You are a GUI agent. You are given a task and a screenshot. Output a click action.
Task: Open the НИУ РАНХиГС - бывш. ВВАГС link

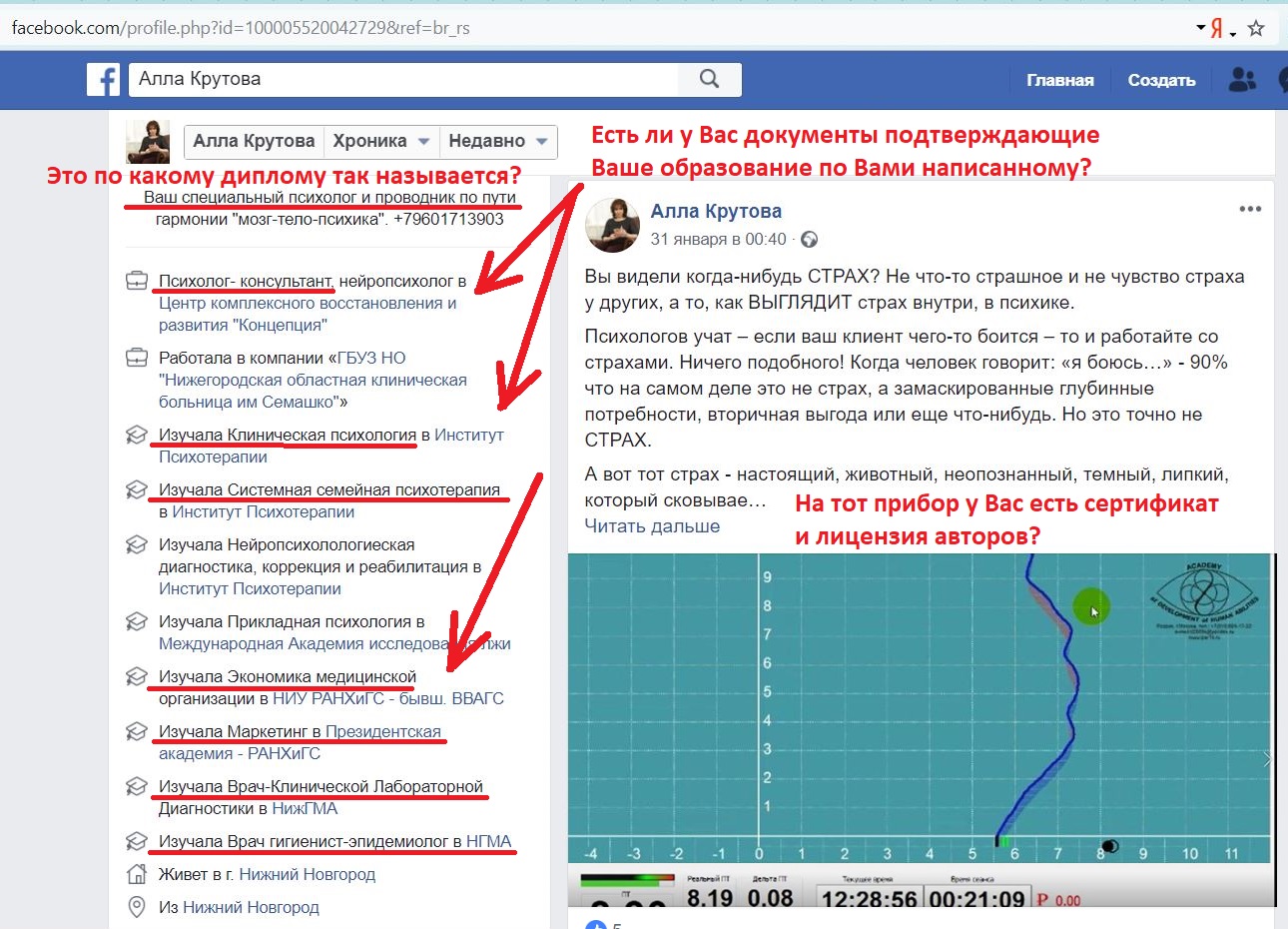click(x=387, y=698)
